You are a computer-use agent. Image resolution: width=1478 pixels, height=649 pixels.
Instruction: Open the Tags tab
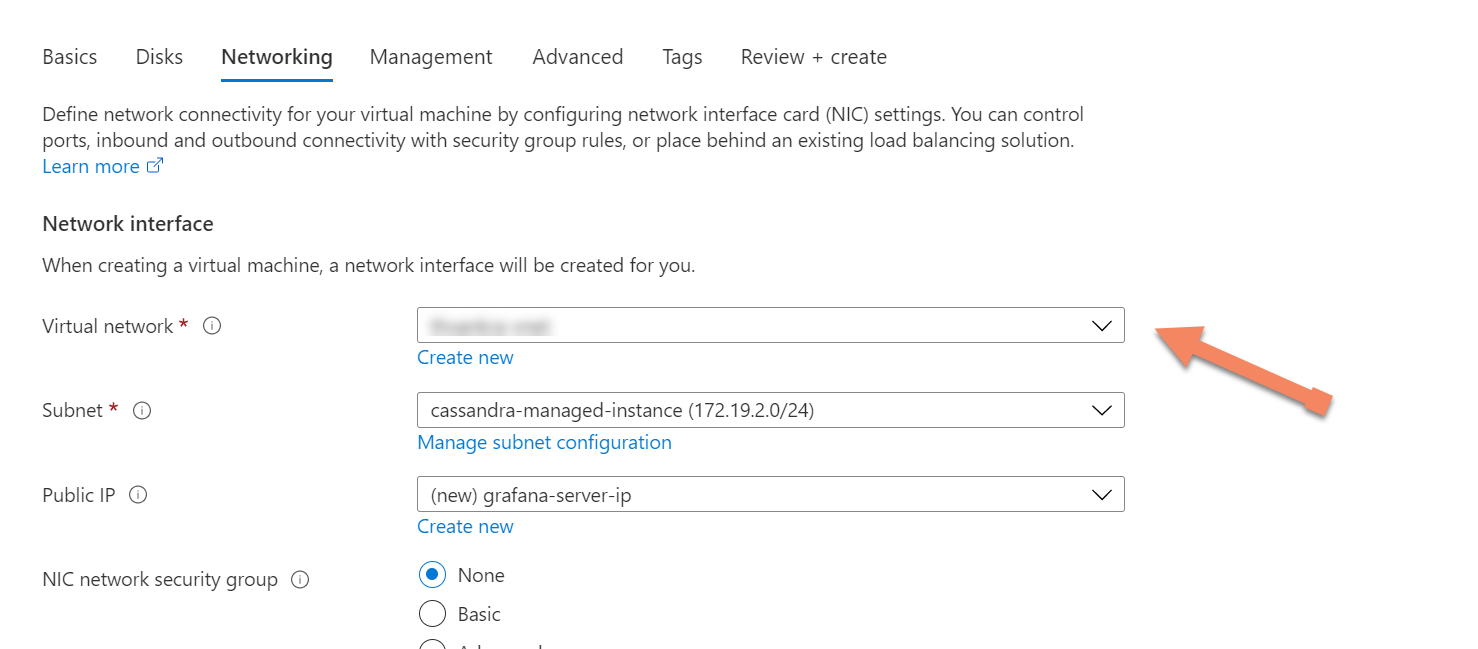(x=682, y=57)
